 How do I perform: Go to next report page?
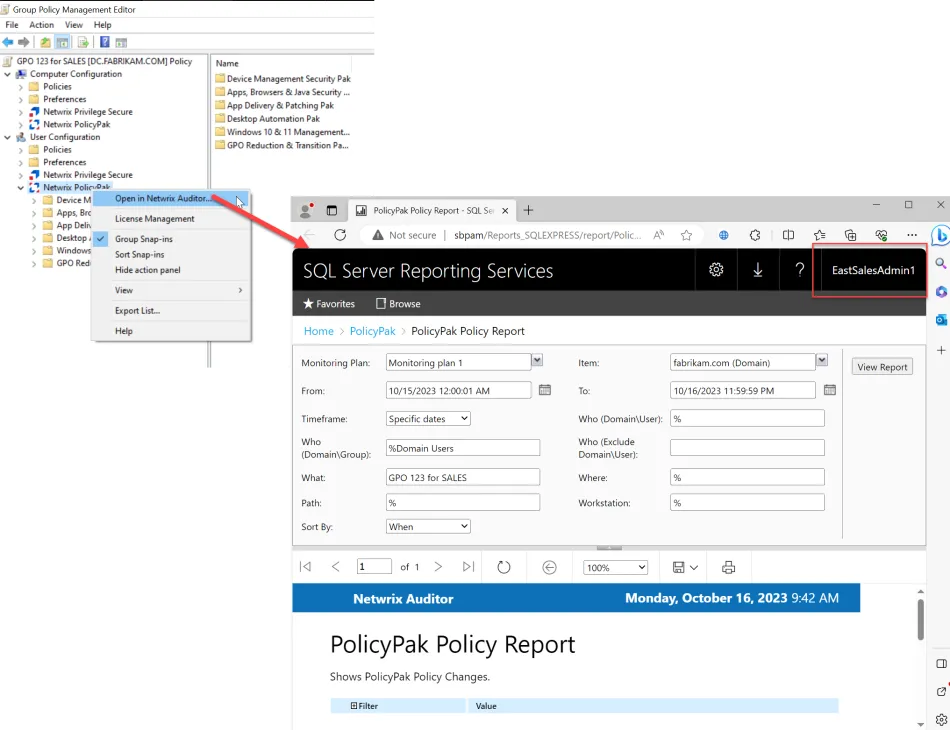438,566
